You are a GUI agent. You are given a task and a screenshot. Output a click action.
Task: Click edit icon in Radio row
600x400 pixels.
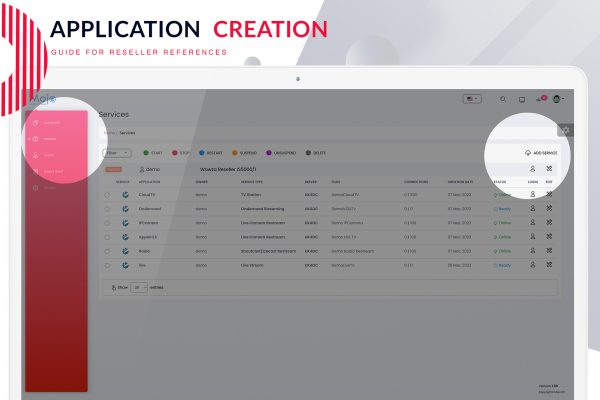click(x=549, y=251)
